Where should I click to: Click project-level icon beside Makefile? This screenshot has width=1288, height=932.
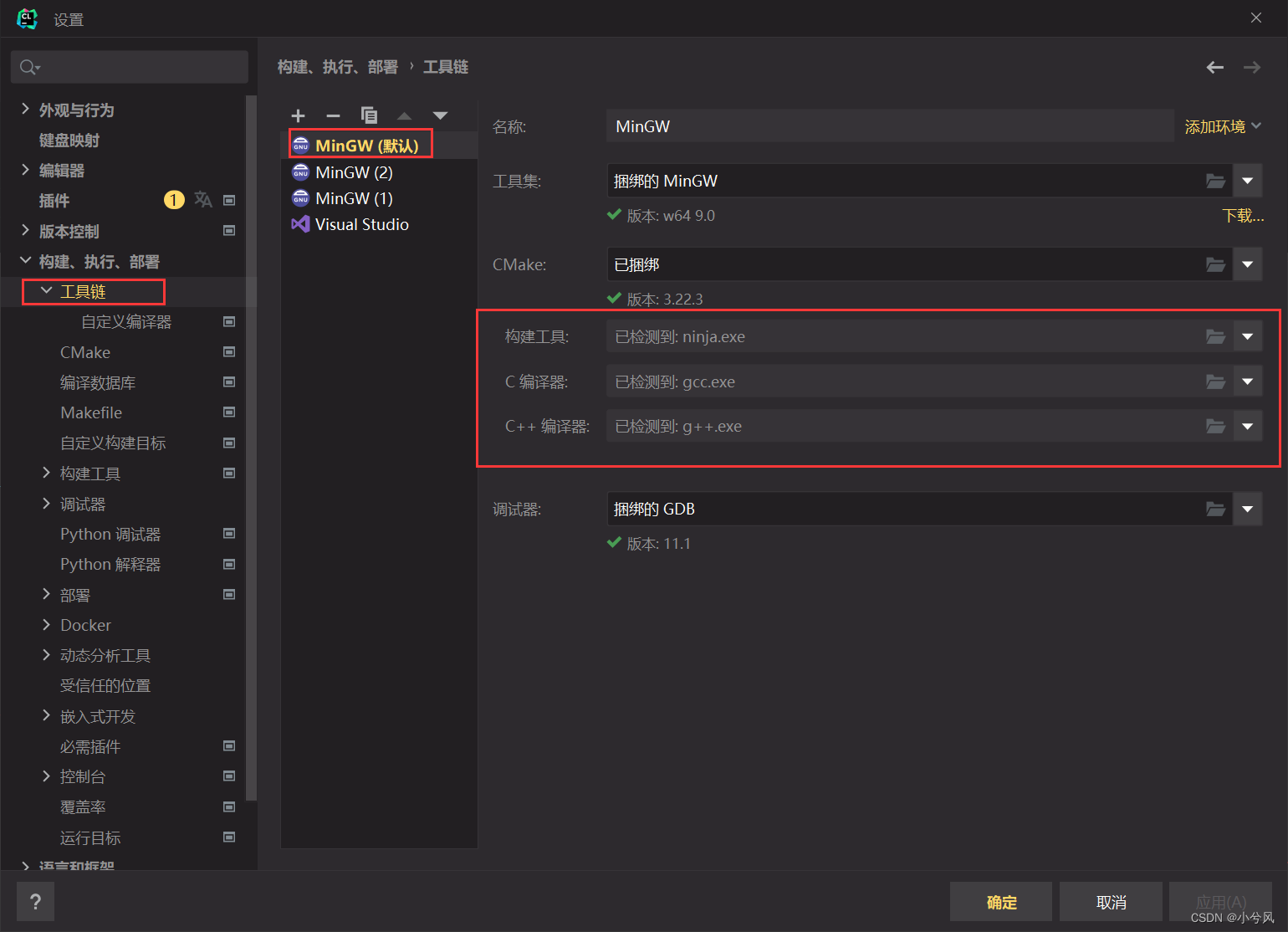(229, 412)
